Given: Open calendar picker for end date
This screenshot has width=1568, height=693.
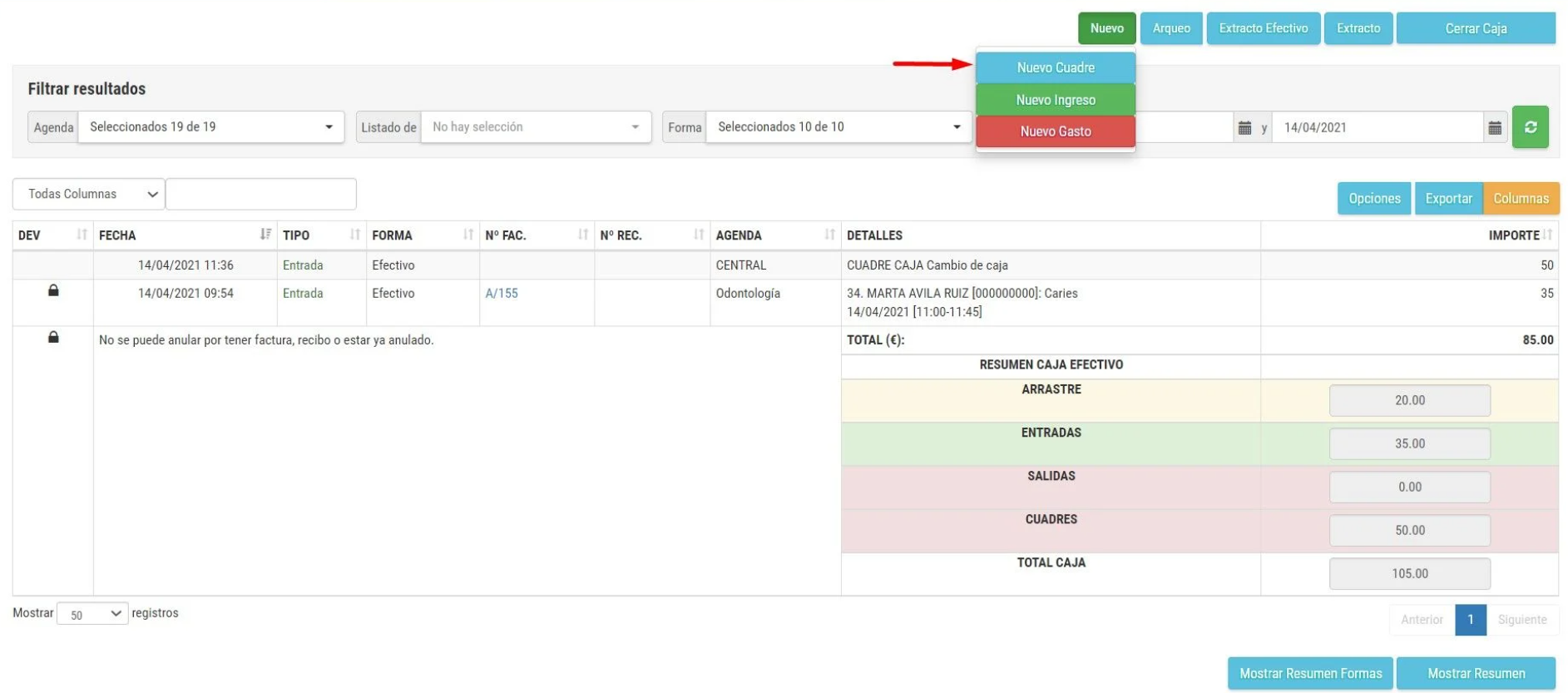Looking at the screenshot, I should point(1494,127).
